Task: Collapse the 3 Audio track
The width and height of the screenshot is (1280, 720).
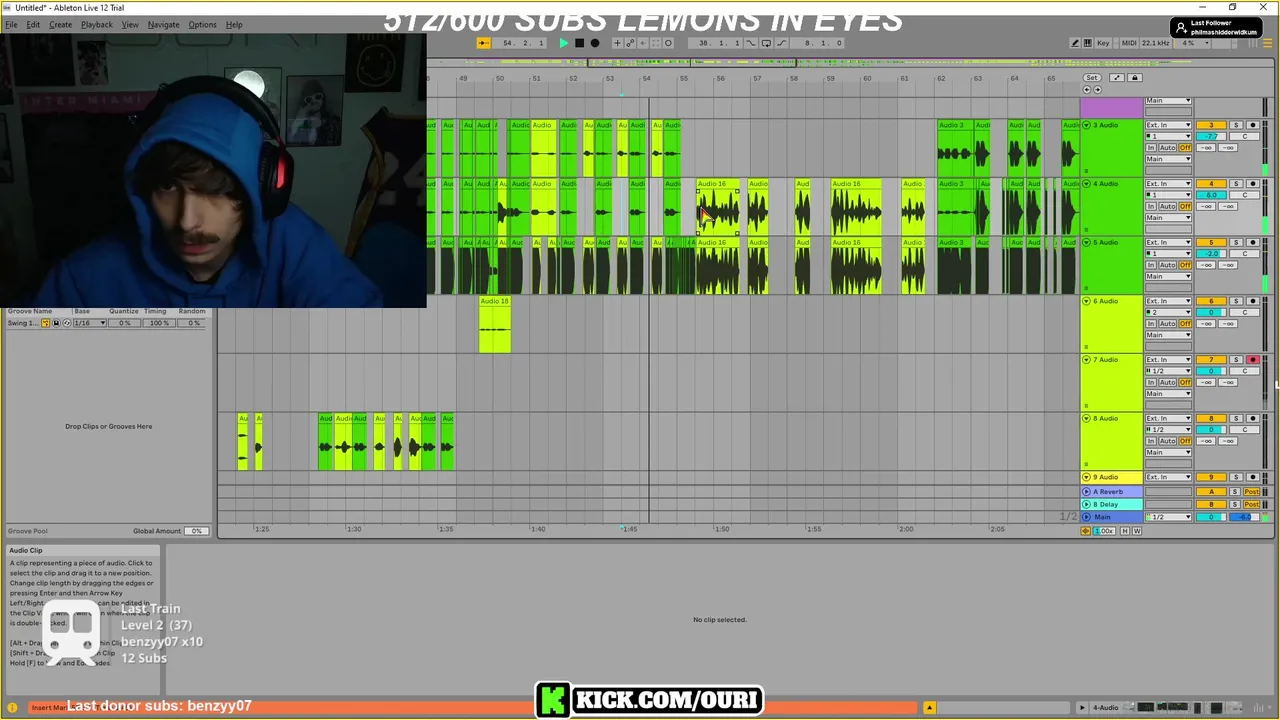Action: coord(1087,125)
